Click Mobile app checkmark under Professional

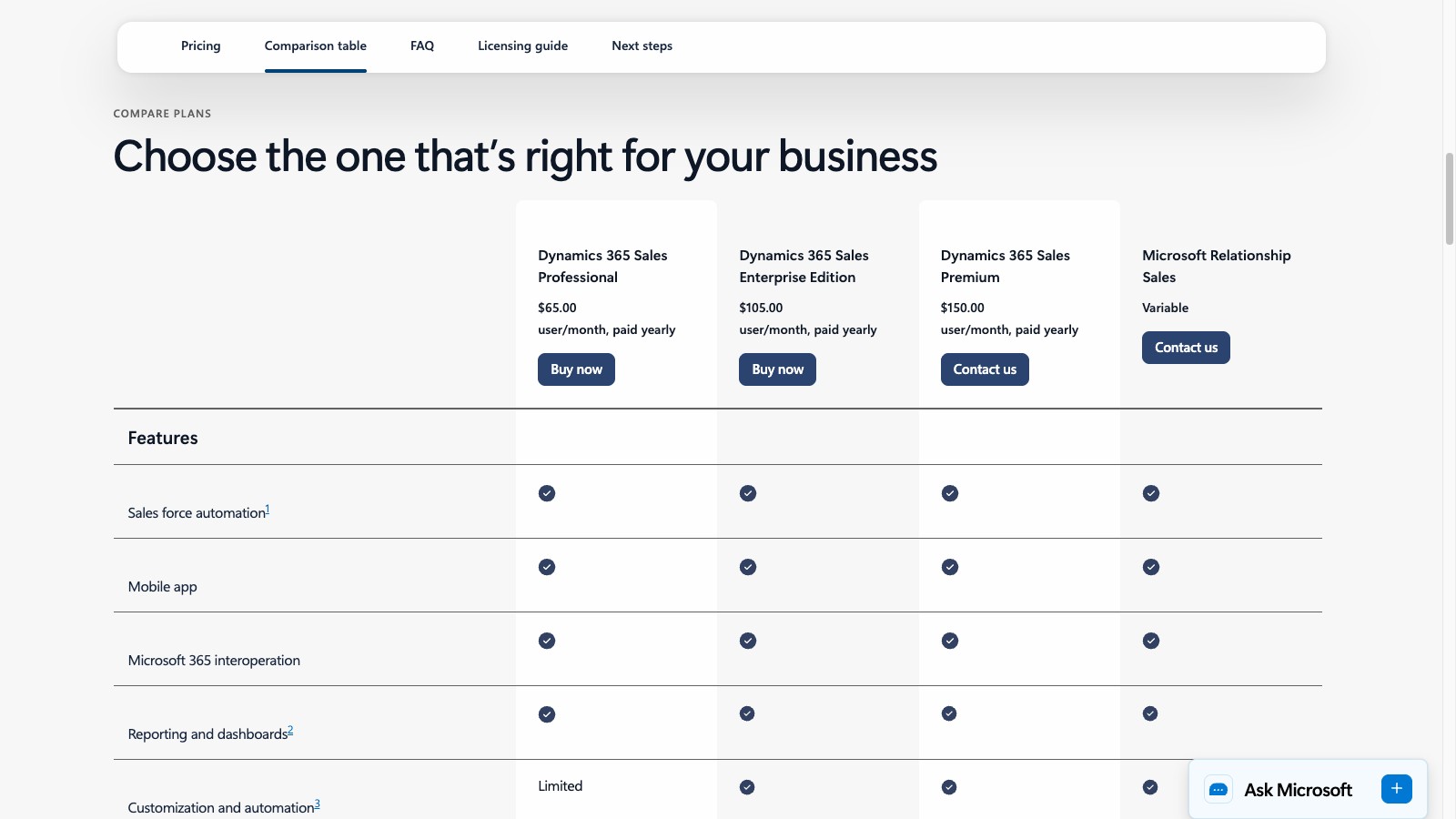coord(547,567)
